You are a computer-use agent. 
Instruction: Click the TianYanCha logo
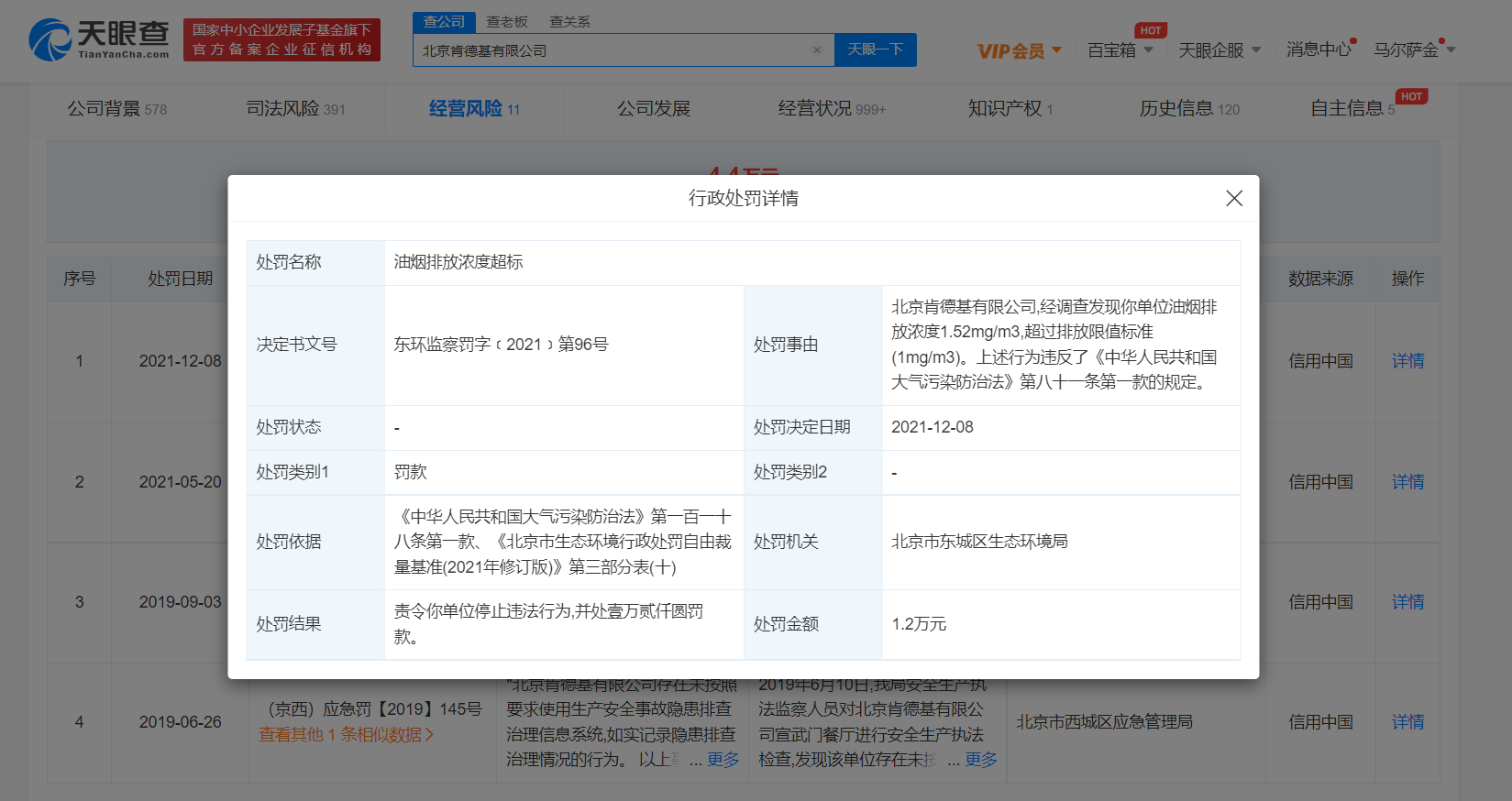point(99,39)
